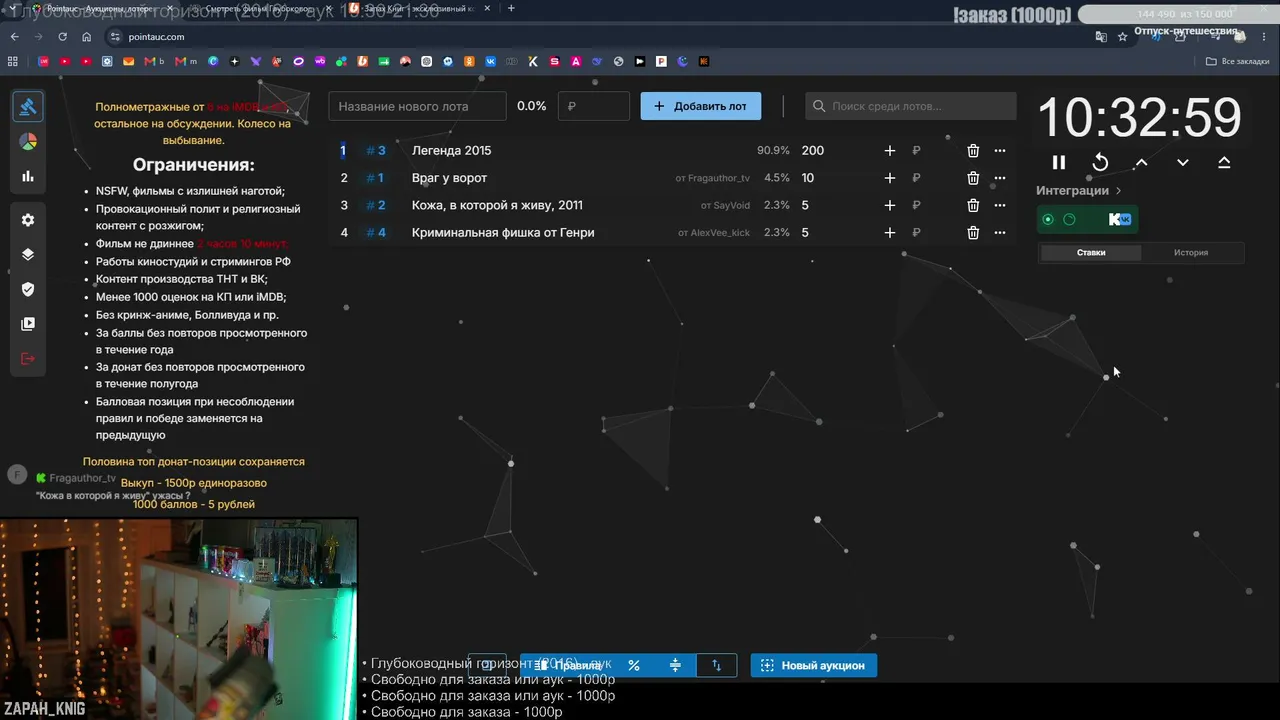
Task: Delete the Криминальная фишка от Генри lot
Action: tap(973, 233)
